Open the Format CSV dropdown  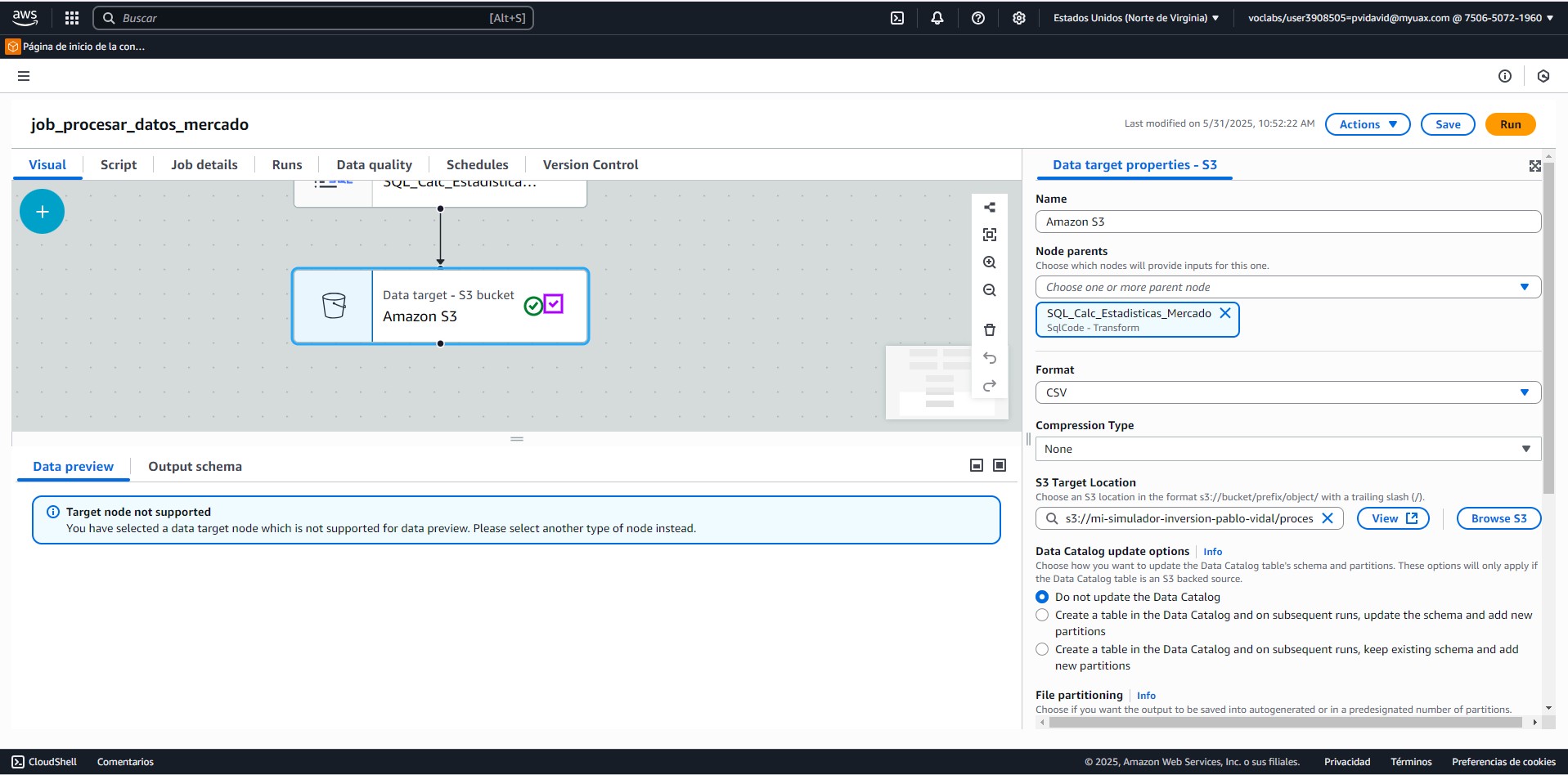1288,392
